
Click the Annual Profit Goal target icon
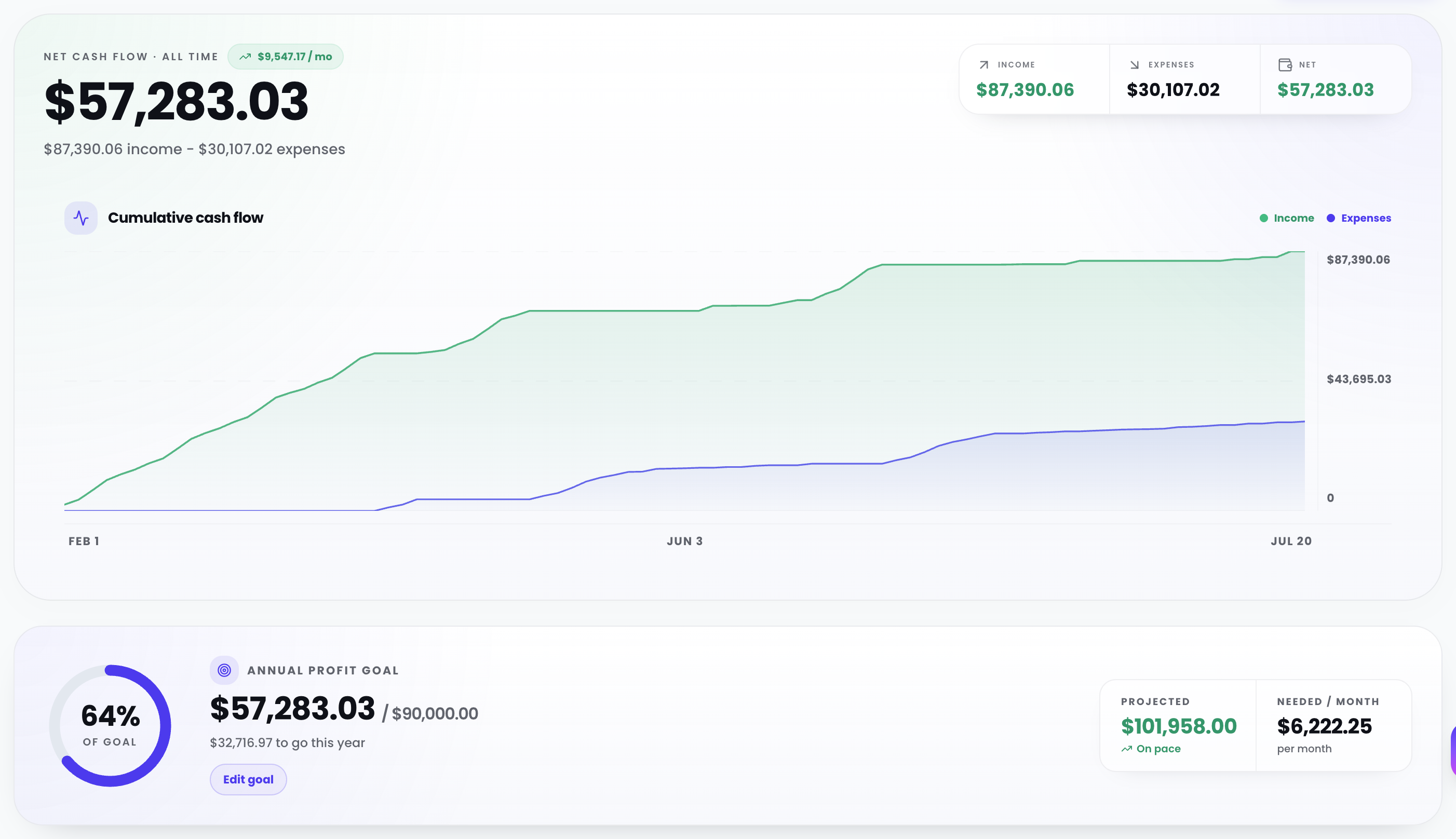pyautogui.click(x=224, y=670)
